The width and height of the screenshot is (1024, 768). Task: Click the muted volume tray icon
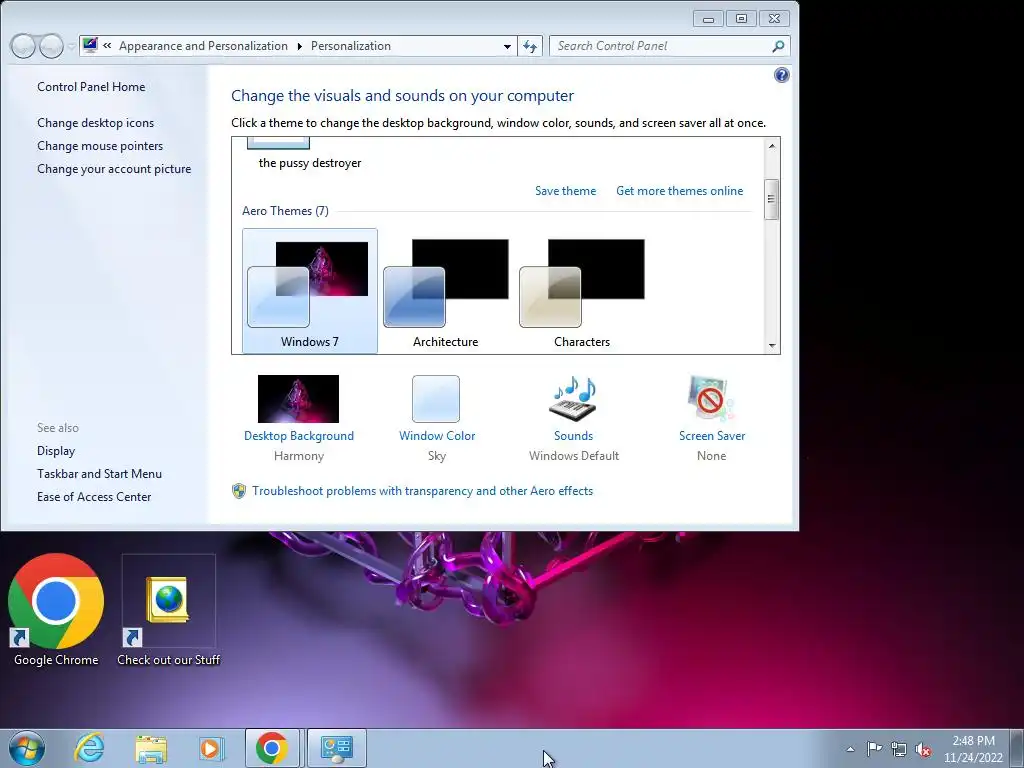923,749
